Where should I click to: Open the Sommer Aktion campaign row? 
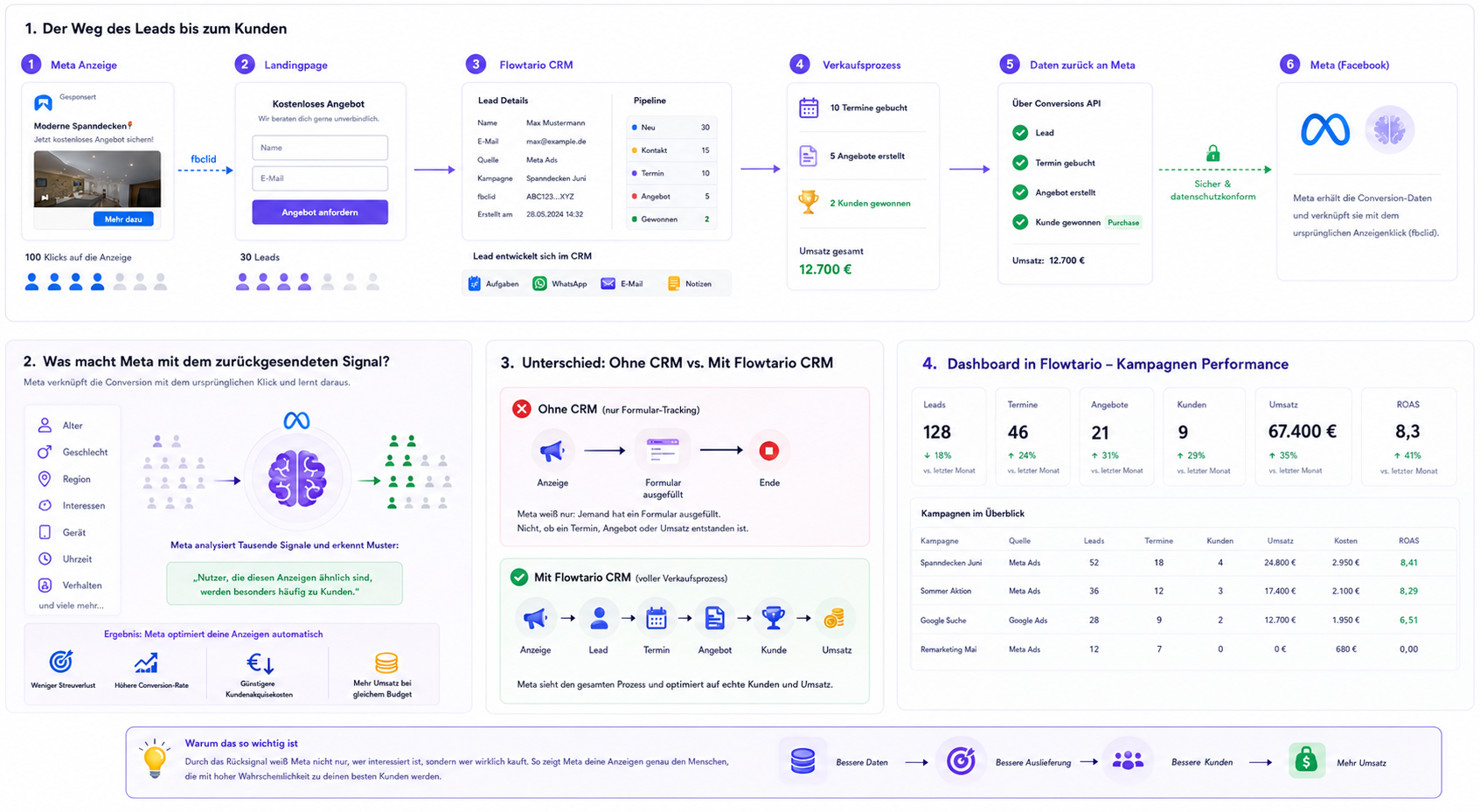click(1185, 592)
